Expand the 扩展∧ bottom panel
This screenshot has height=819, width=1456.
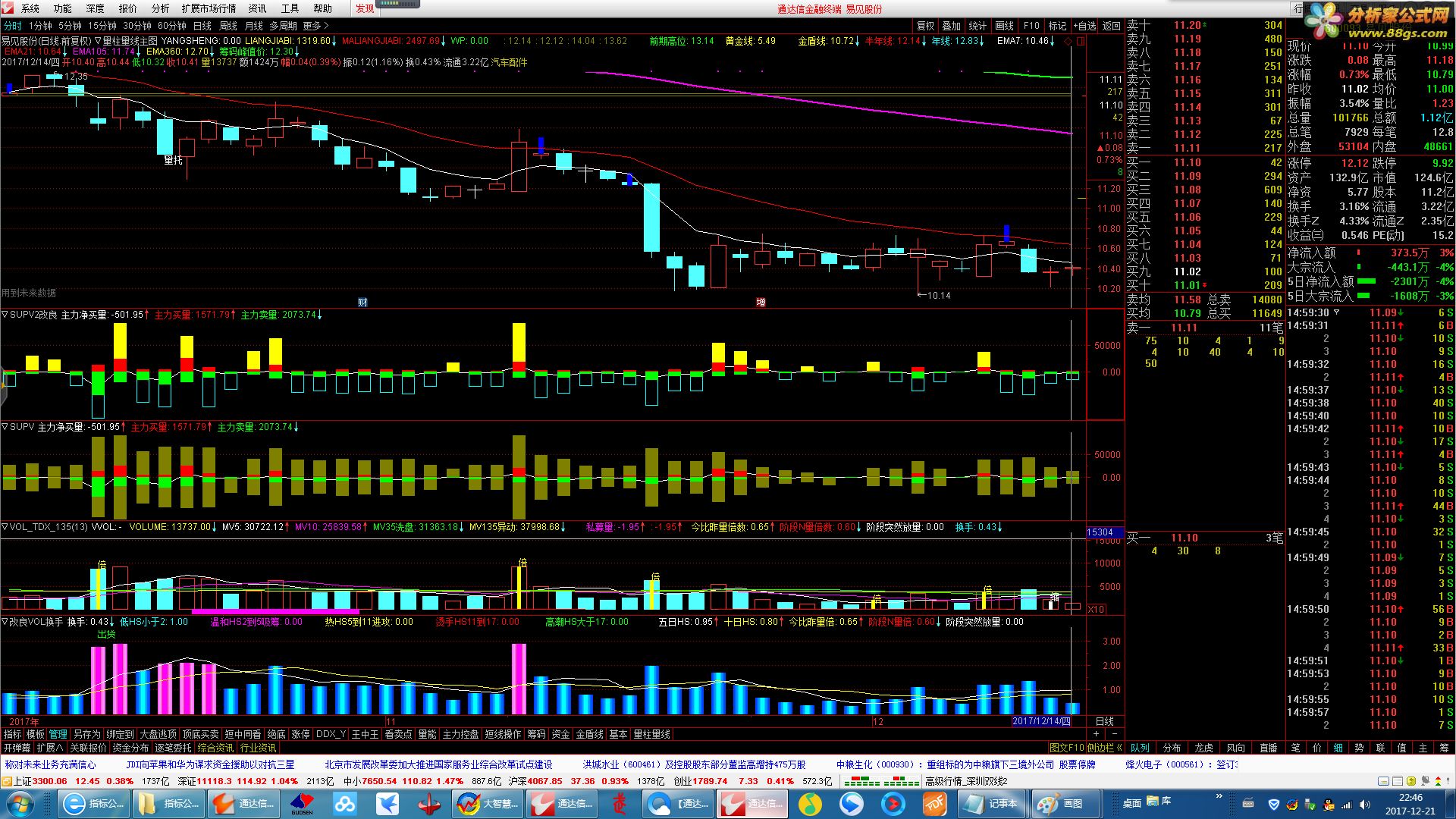[x=50, y=748]
